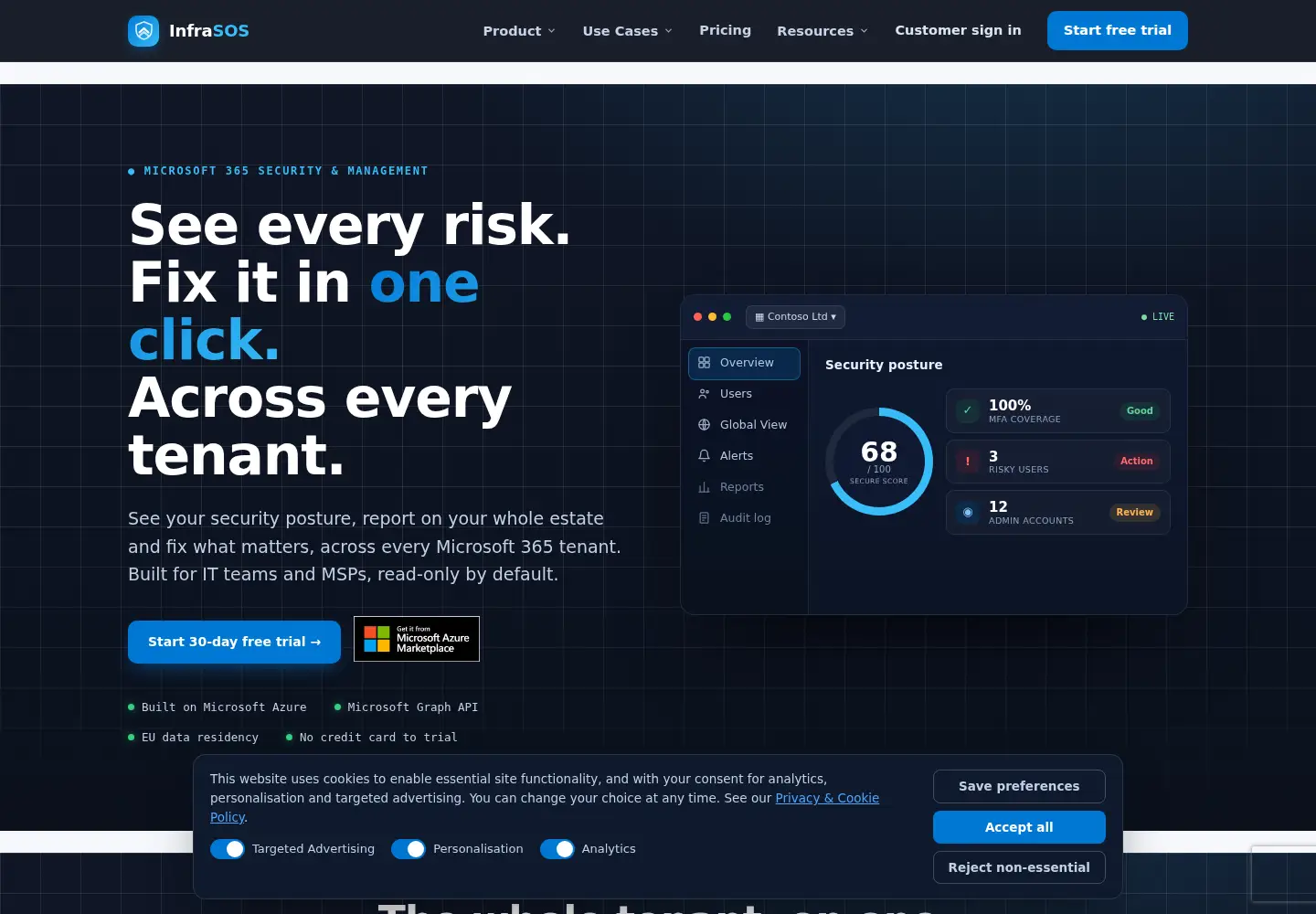
Task: Click the red window dot in dashboard
Action: click(x=698, y=317)
